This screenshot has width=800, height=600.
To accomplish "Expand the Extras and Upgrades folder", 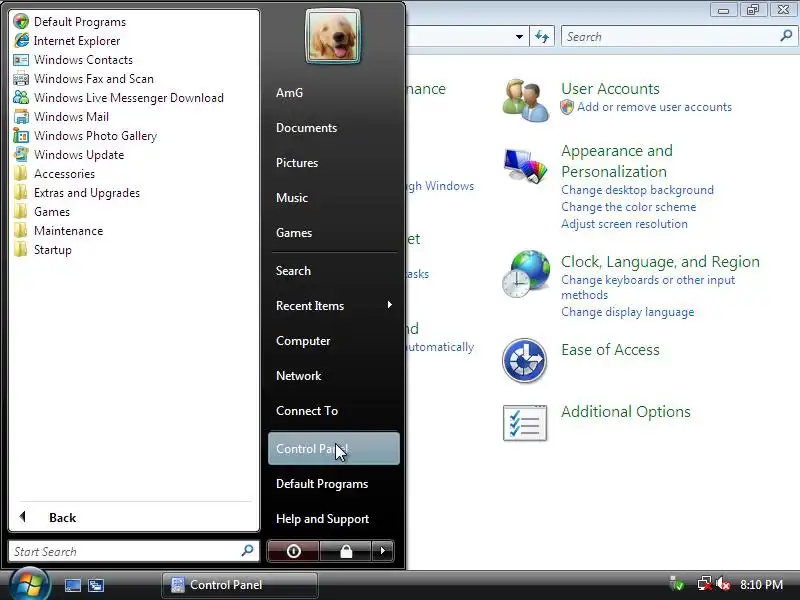I will 77,193.
